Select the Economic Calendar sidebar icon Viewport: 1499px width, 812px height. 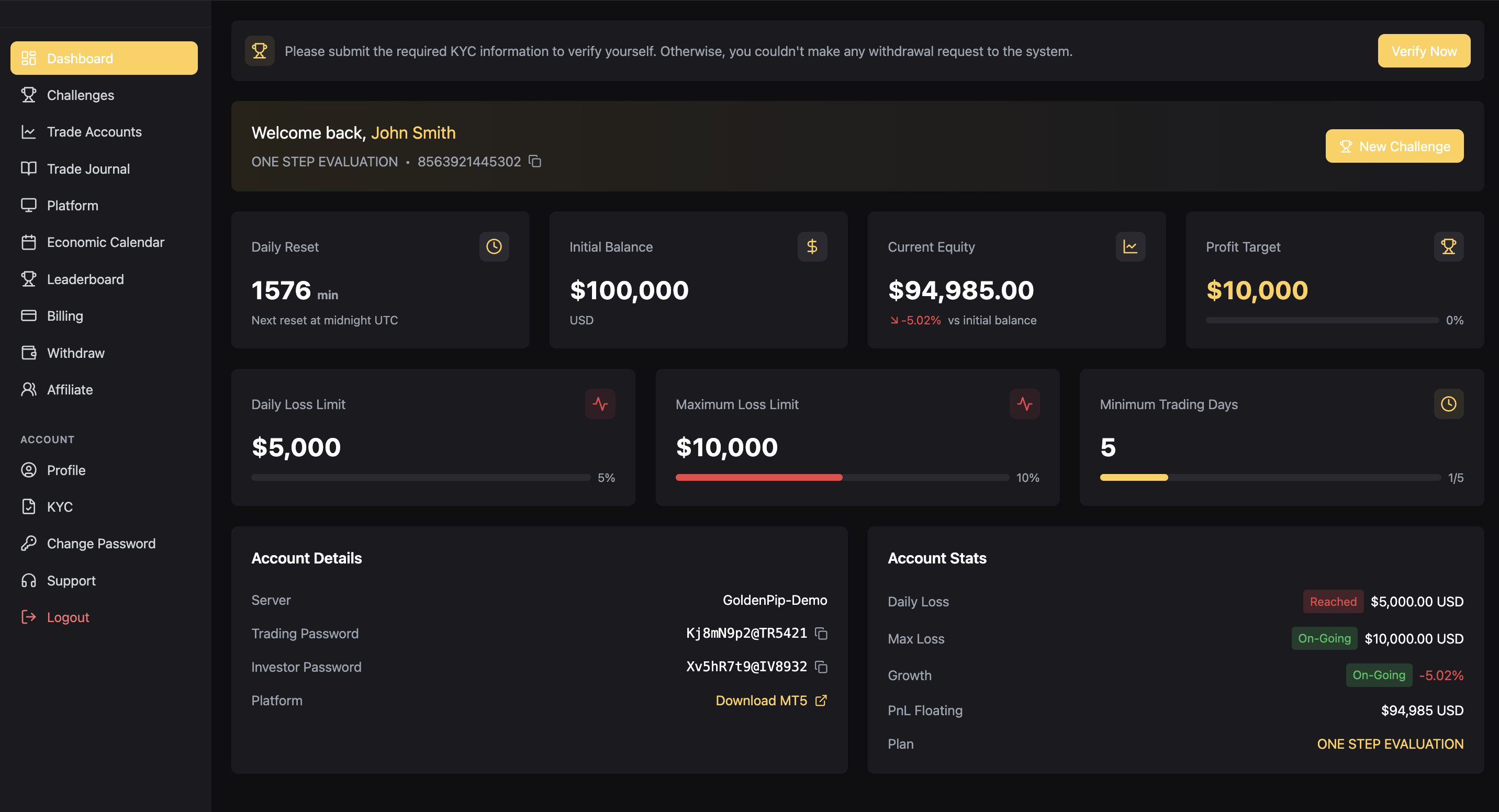coord(29,242)
